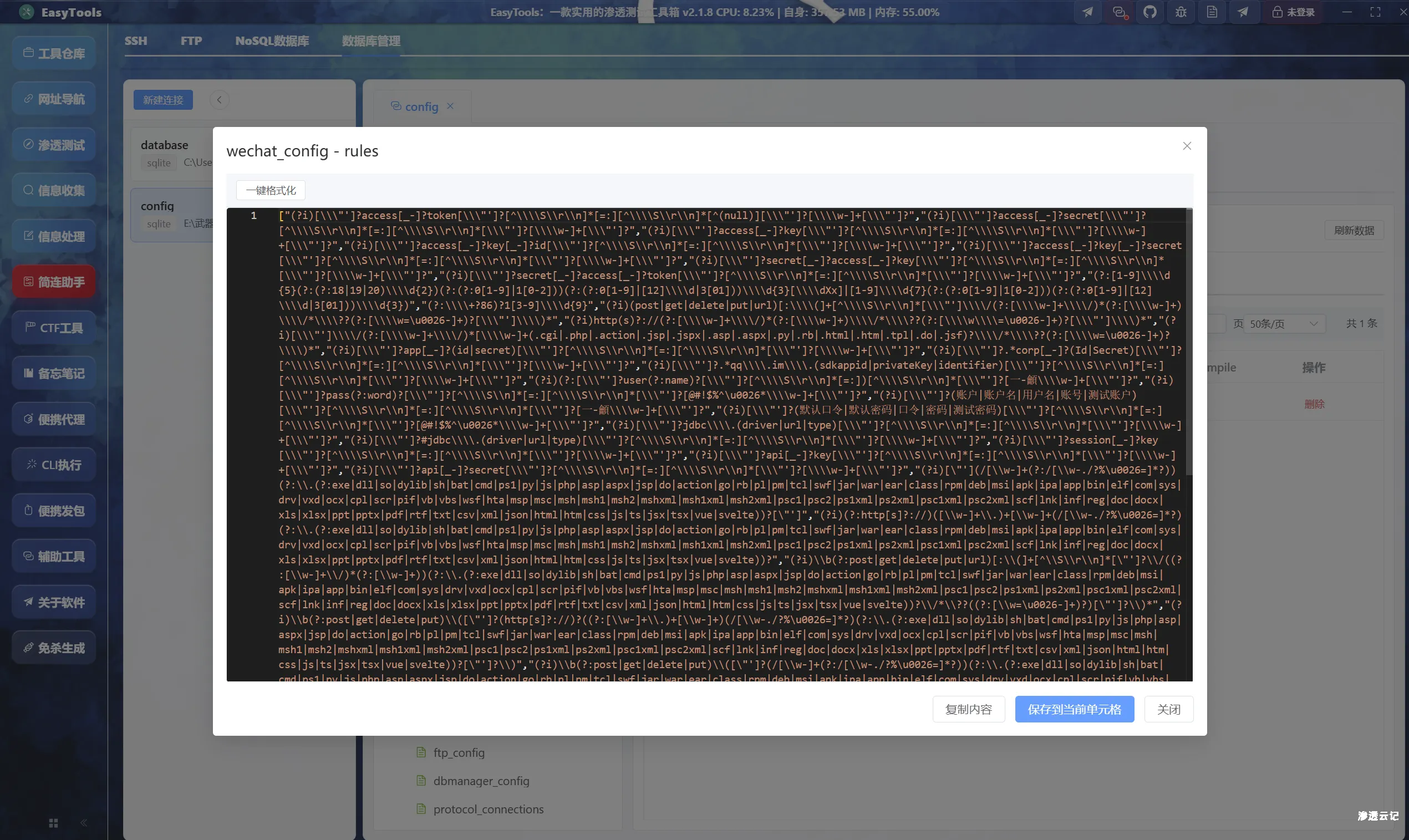Click the bug icon in the top toolbar
The image size is (1409, 840).
(x=1181, y=12)
